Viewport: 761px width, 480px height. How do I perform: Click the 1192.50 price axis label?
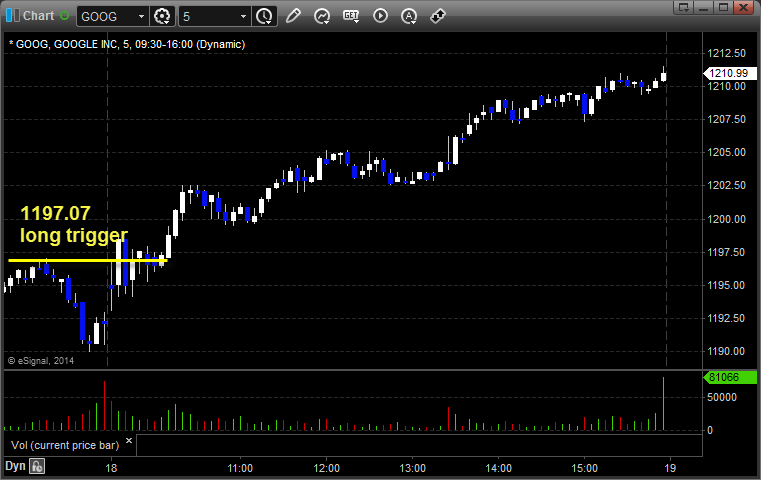click(727, 318)
